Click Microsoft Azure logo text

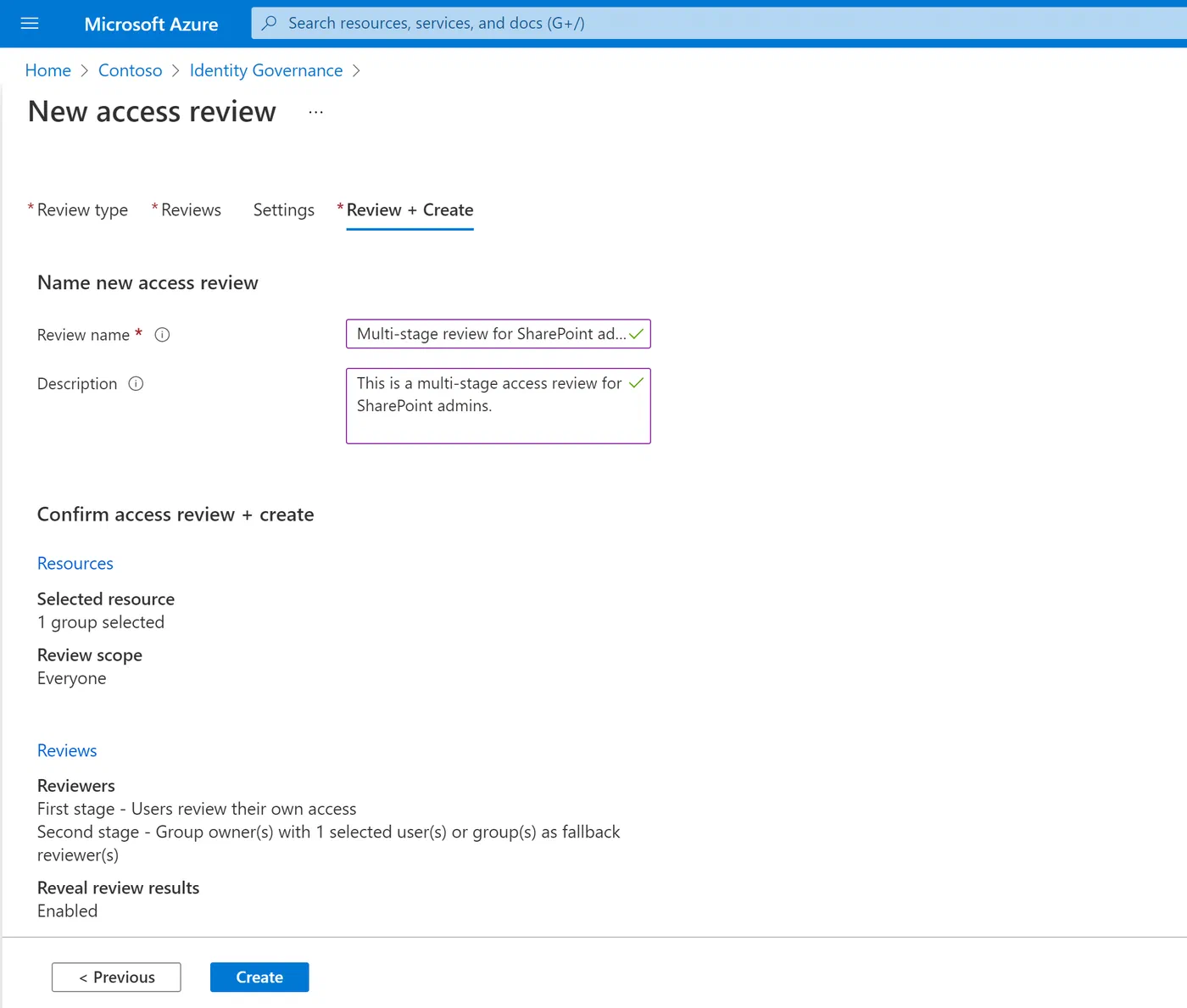pos(151,24)
